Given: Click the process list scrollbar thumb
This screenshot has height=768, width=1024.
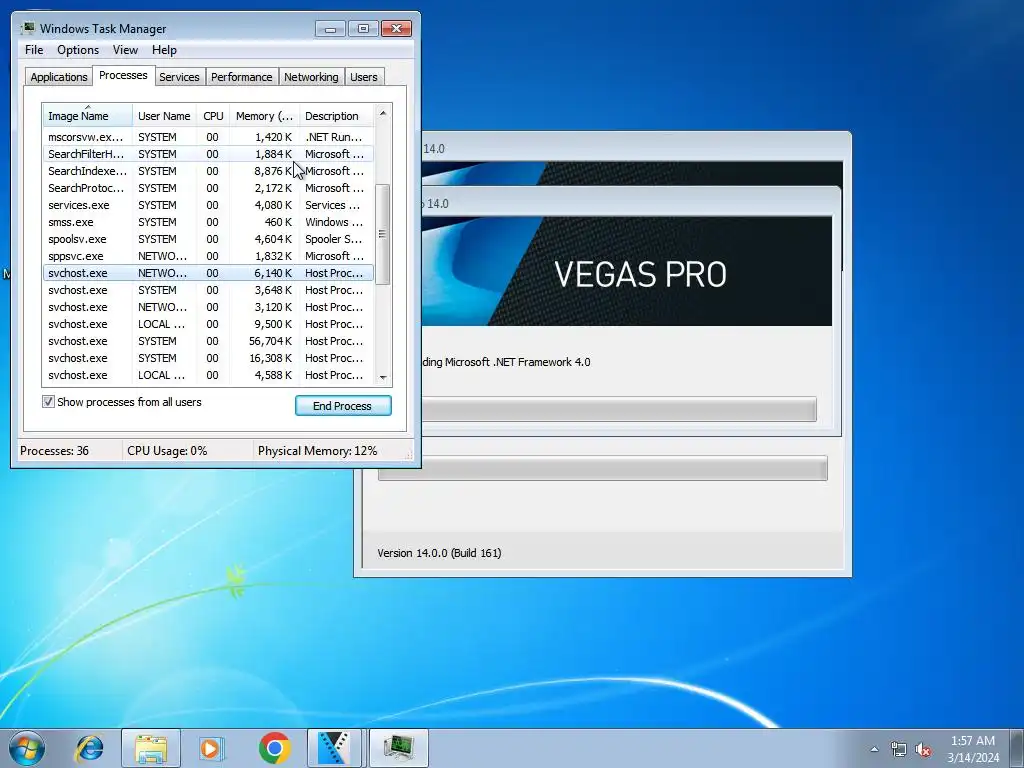Looking at the screenshot, I should tap(383, 234).
